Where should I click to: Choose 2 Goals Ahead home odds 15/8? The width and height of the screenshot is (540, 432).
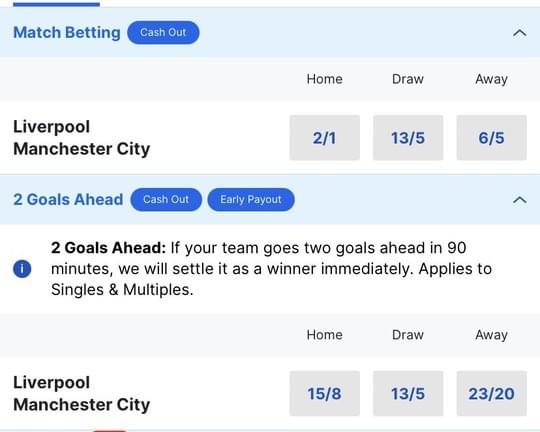tap(324, 393)
